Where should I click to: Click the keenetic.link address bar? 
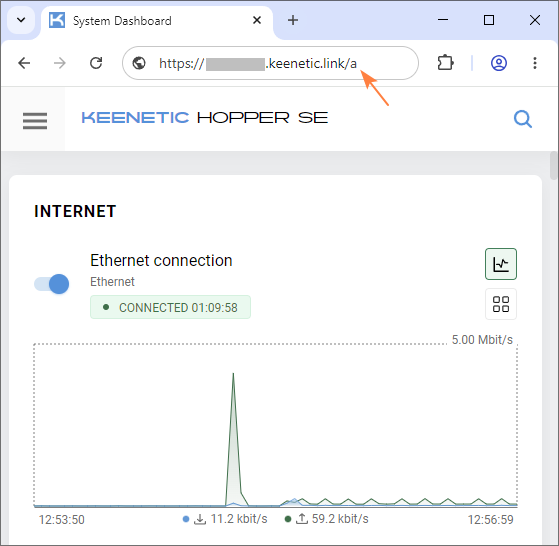[270, 63]
